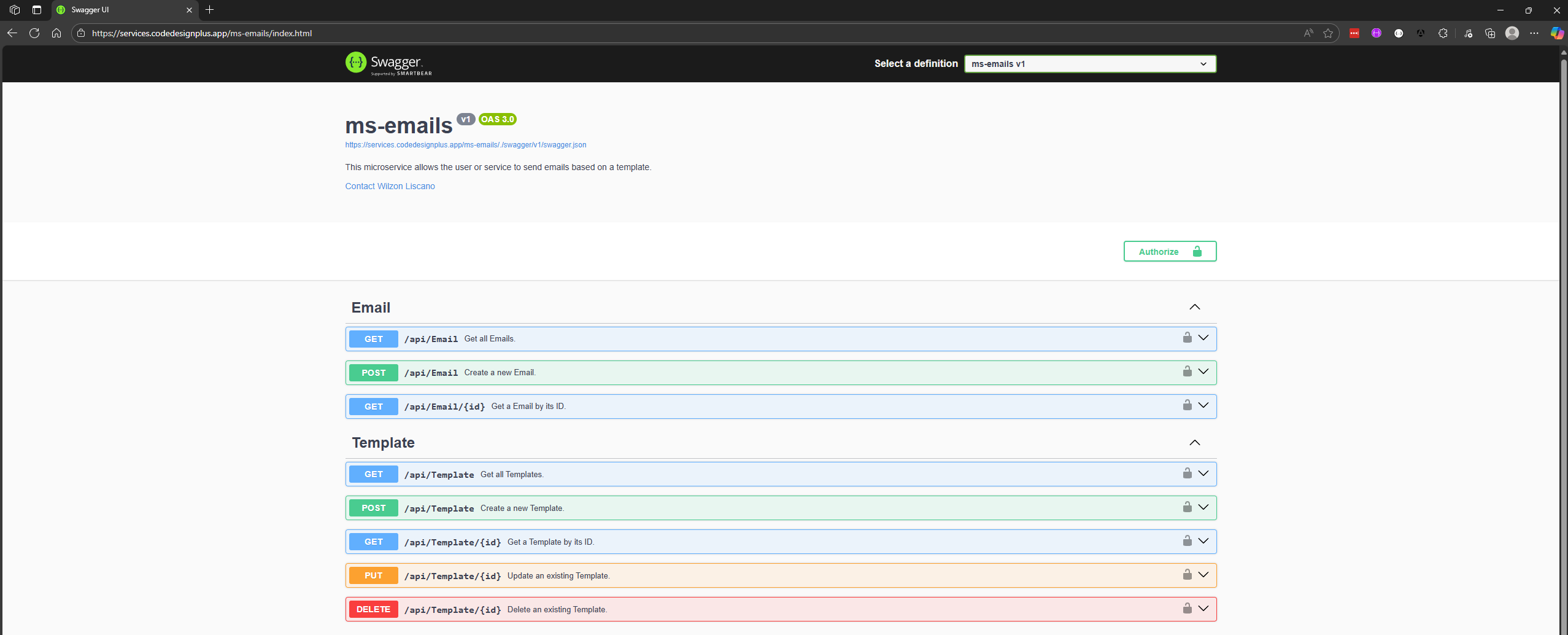Click lock icon on POST /api/Email row
This screenshot has width=1568, height=635.
coord(1187,372)
